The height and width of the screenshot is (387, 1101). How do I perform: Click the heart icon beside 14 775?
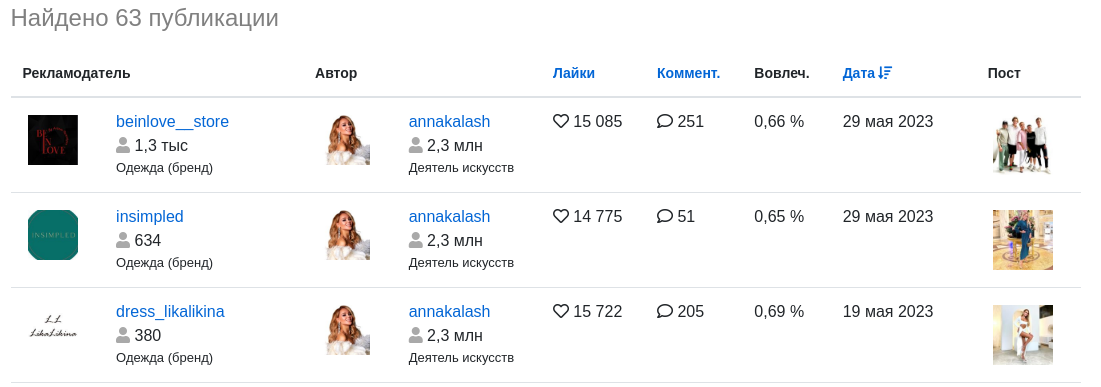[560, 216]
